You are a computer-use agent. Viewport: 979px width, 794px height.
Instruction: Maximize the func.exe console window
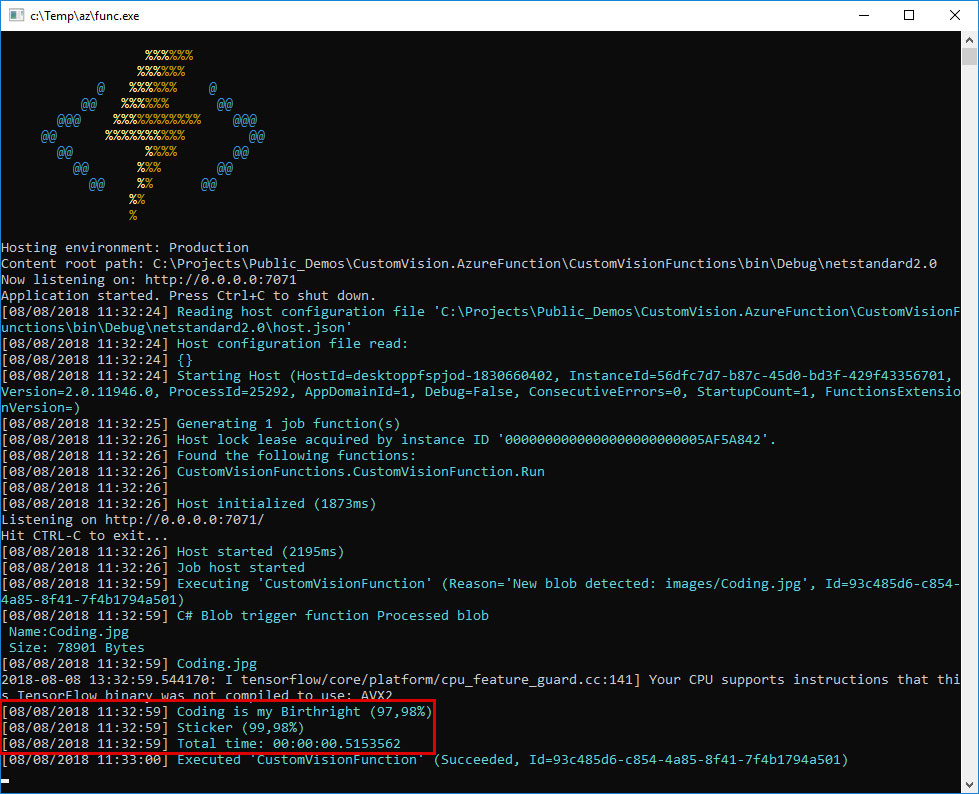click(x=909, y=15)
